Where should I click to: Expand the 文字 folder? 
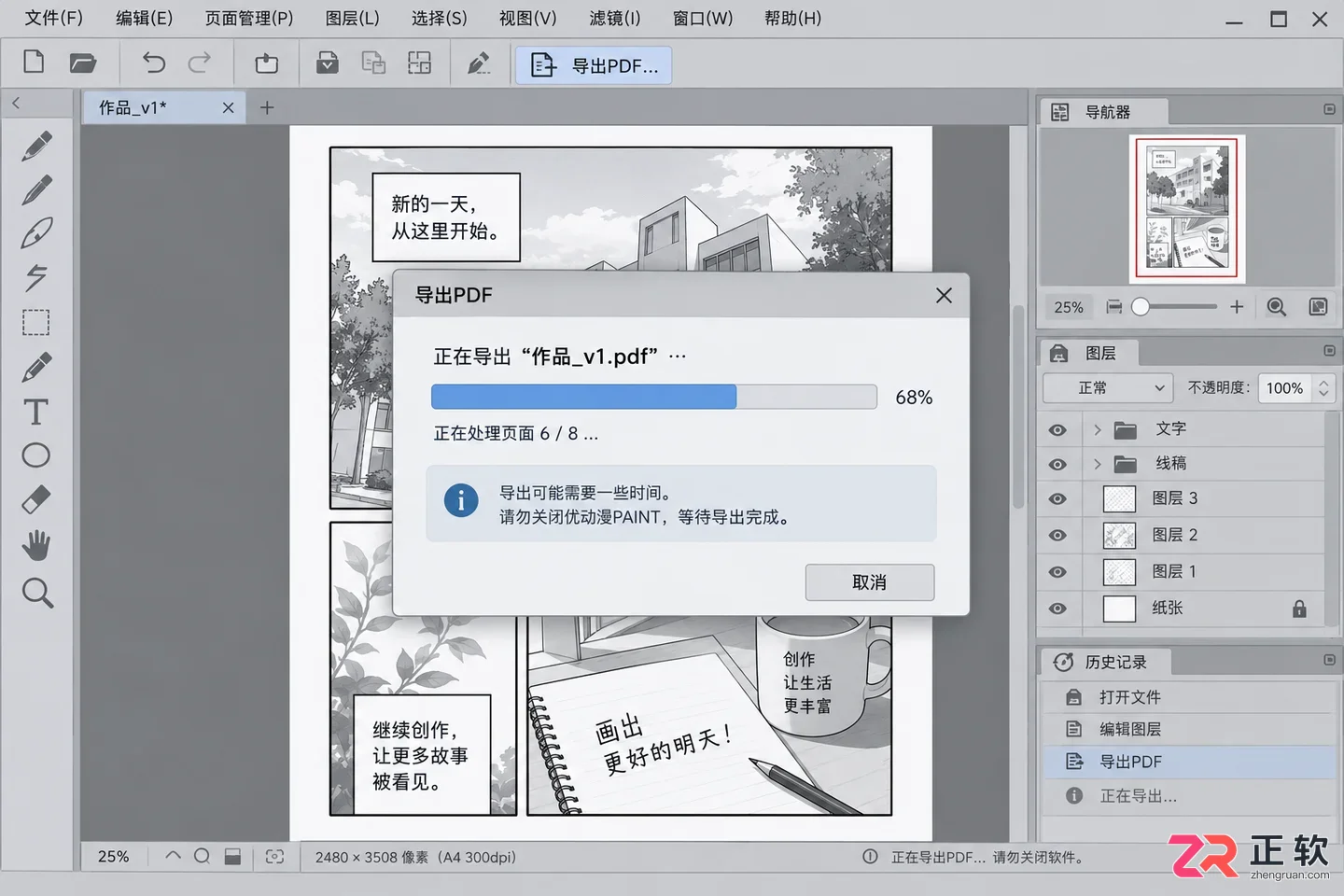point(1098,430)
